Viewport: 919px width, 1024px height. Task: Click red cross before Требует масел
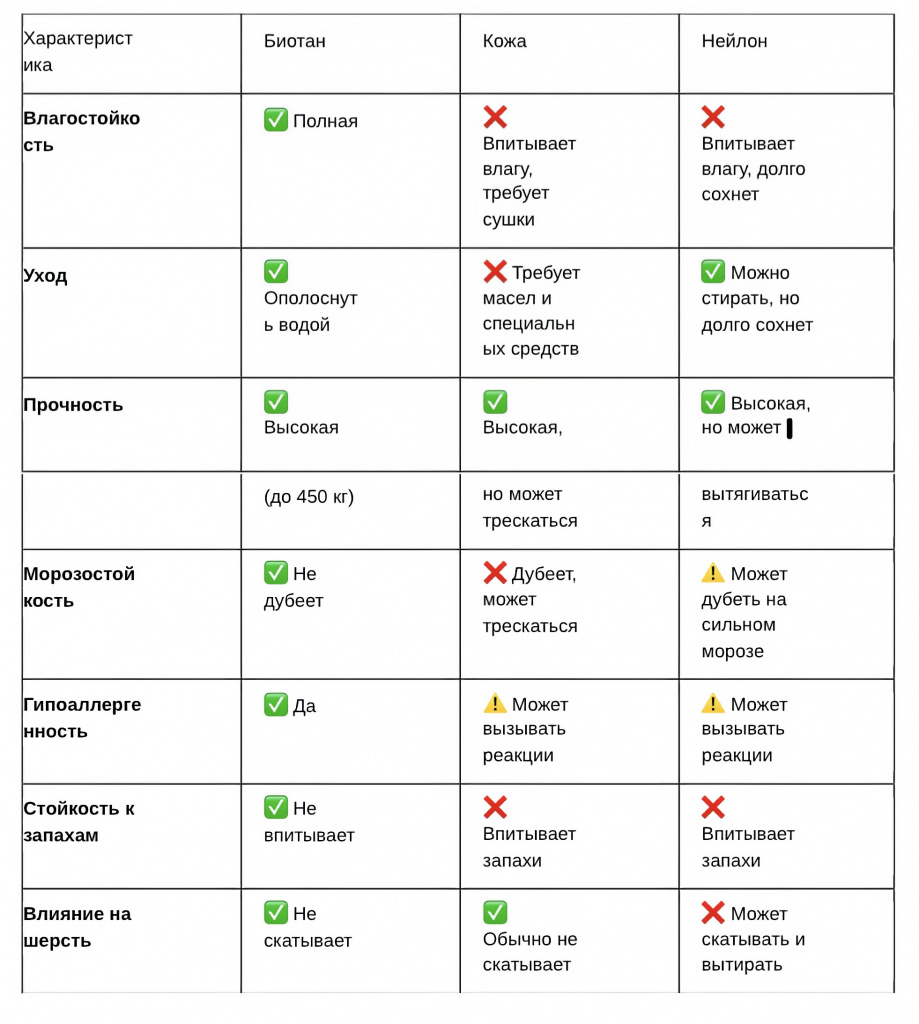pos(495,271)
